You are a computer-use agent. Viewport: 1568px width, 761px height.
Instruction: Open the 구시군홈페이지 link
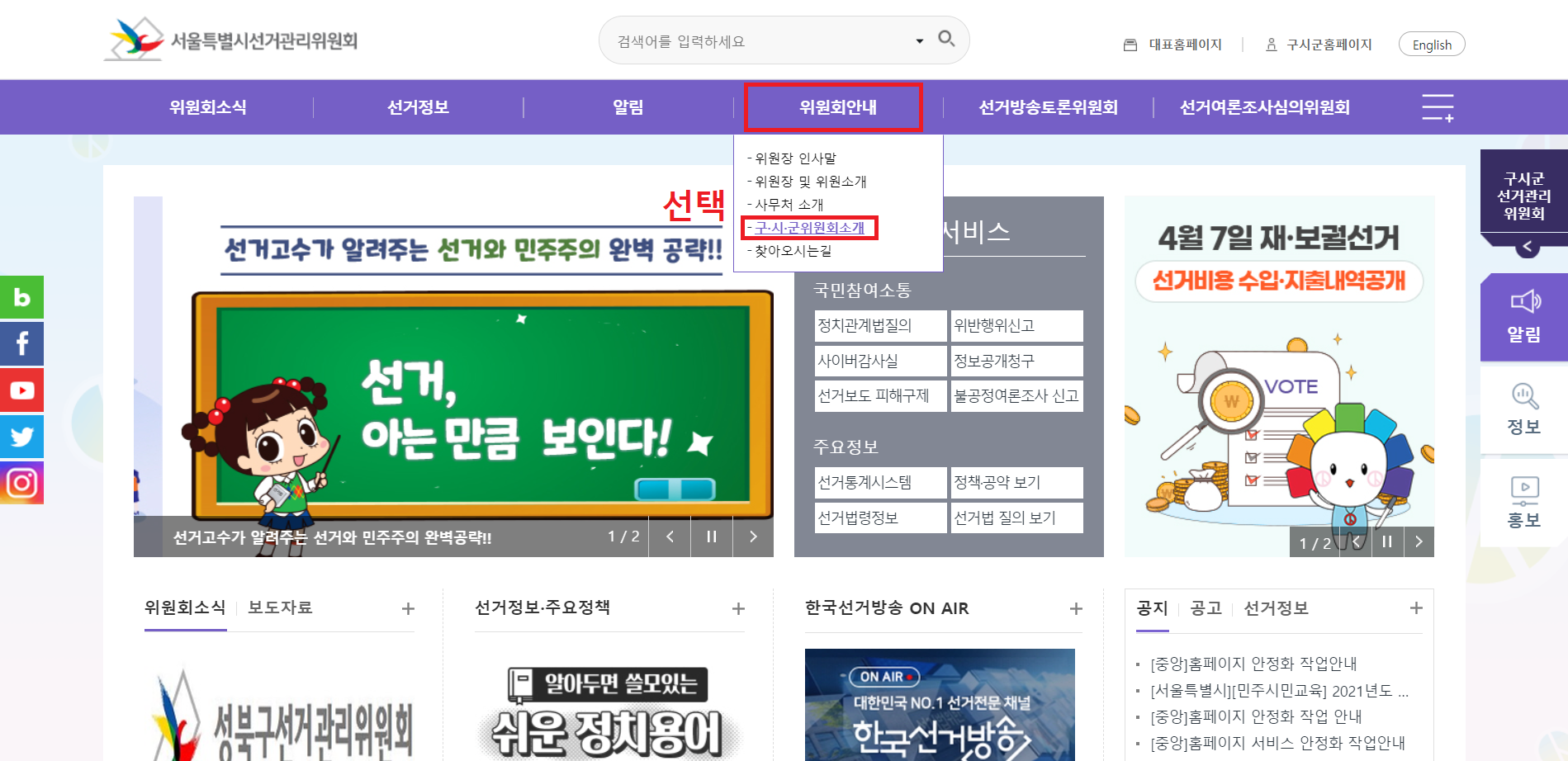click(1319, 45)
